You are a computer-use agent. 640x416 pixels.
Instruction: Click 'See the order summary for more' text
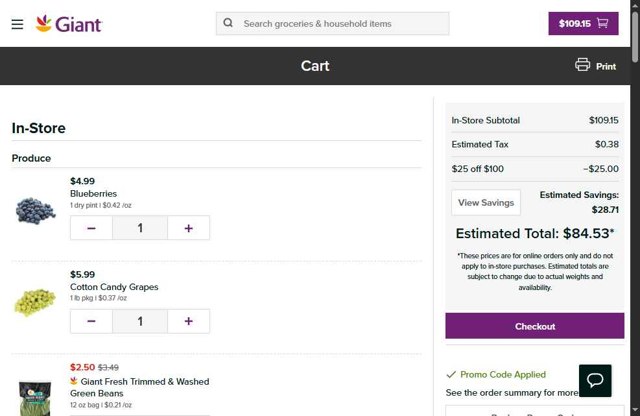pos(512,393)
